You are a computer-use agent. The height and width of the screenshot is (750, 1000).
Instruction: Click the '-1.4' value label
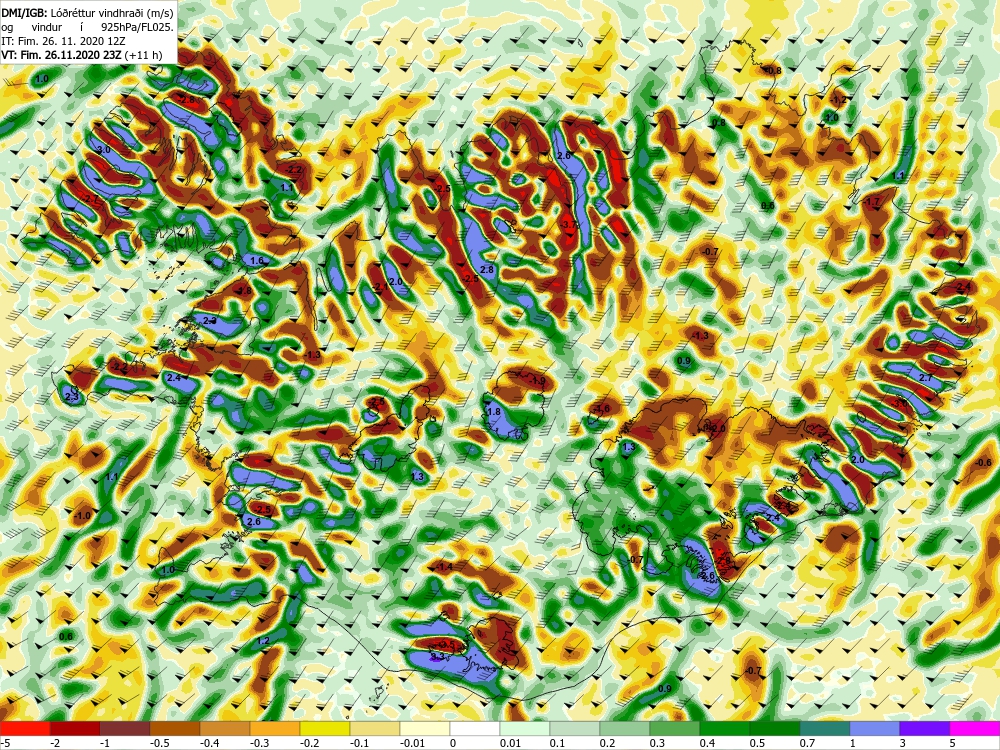click(x=444, y=567)
